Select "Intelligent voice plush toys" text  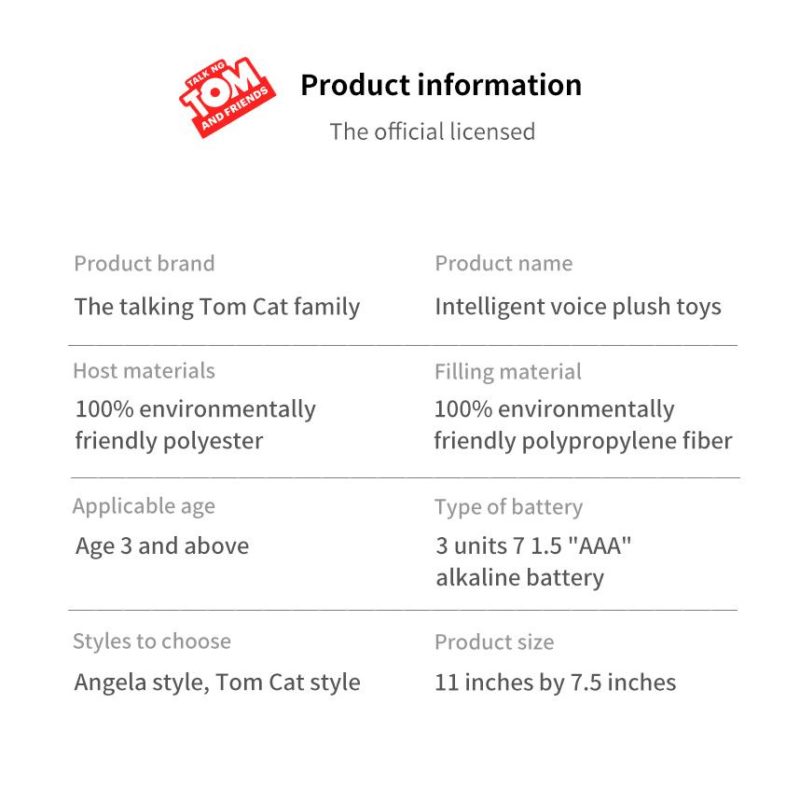577,306
